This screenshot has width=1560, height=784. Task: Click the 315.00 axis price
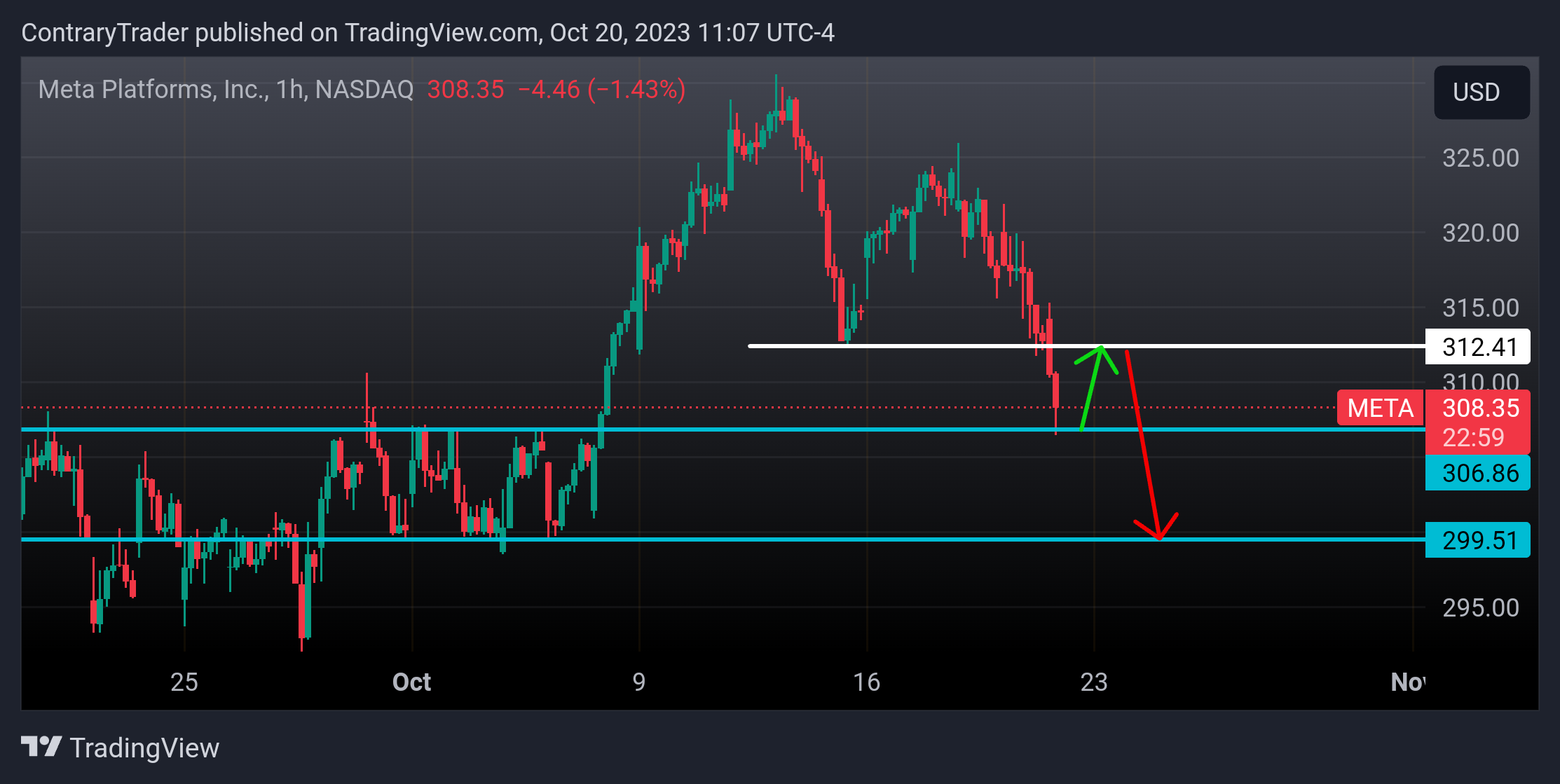pos(1480,308)
